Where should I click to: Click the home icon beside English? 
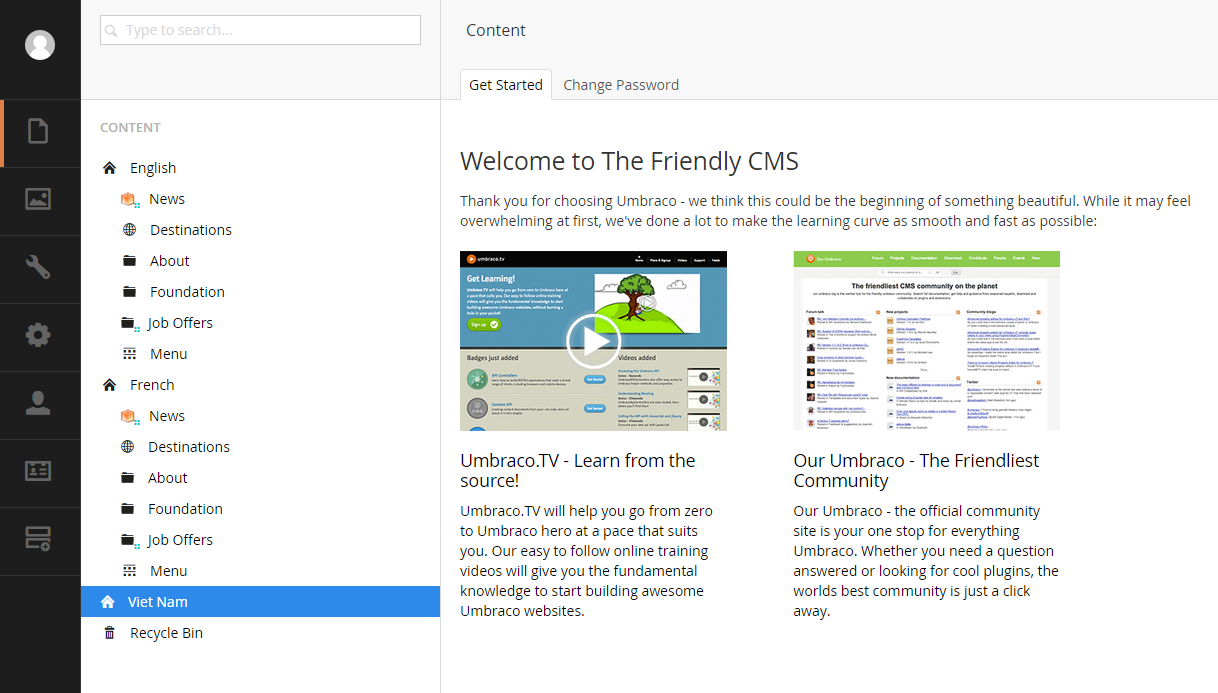coord(109,168)
